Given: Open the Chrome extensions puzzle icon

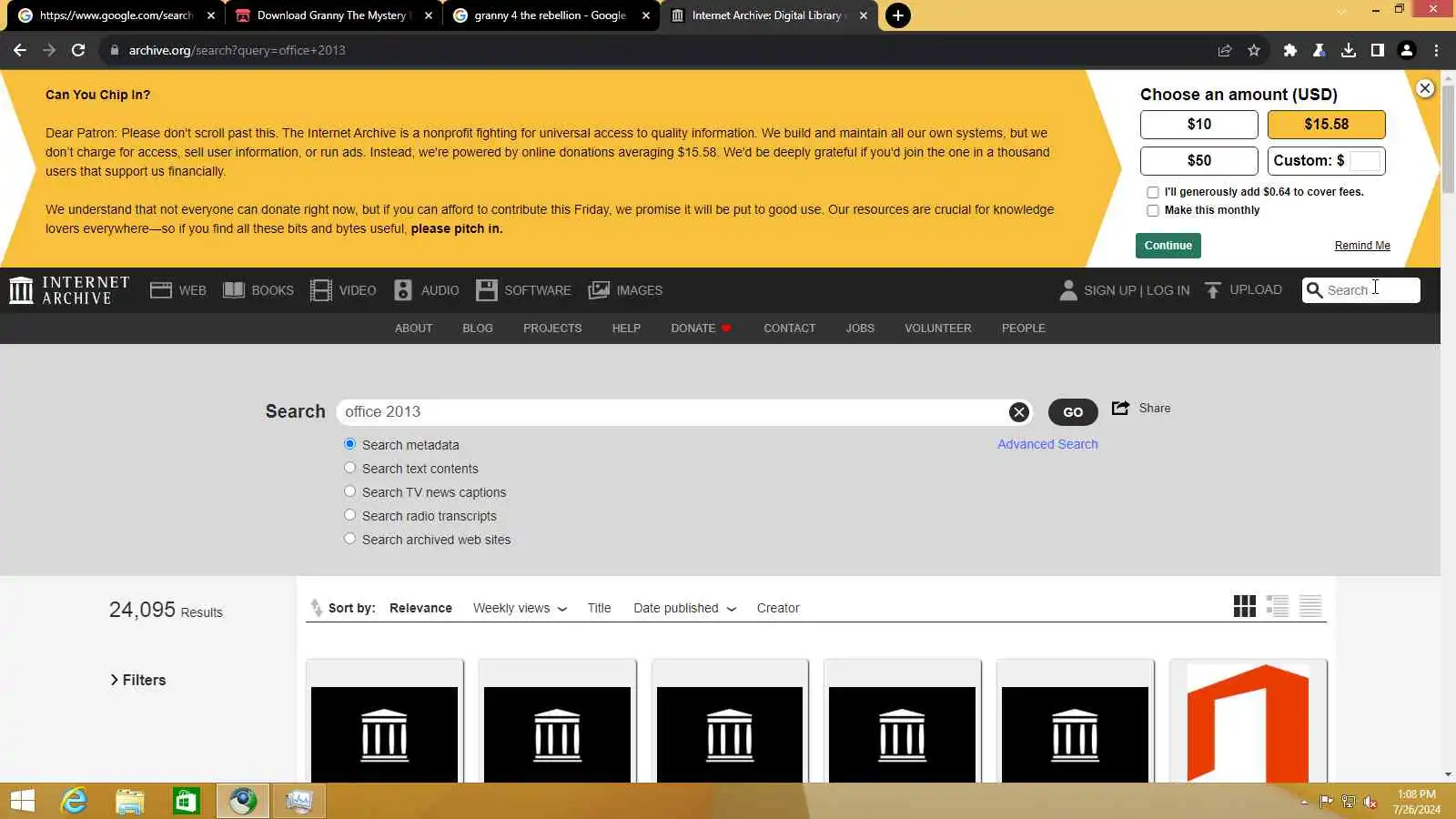Looking at the screenshot, I should pyautogui.click(x=1289, y=50).
